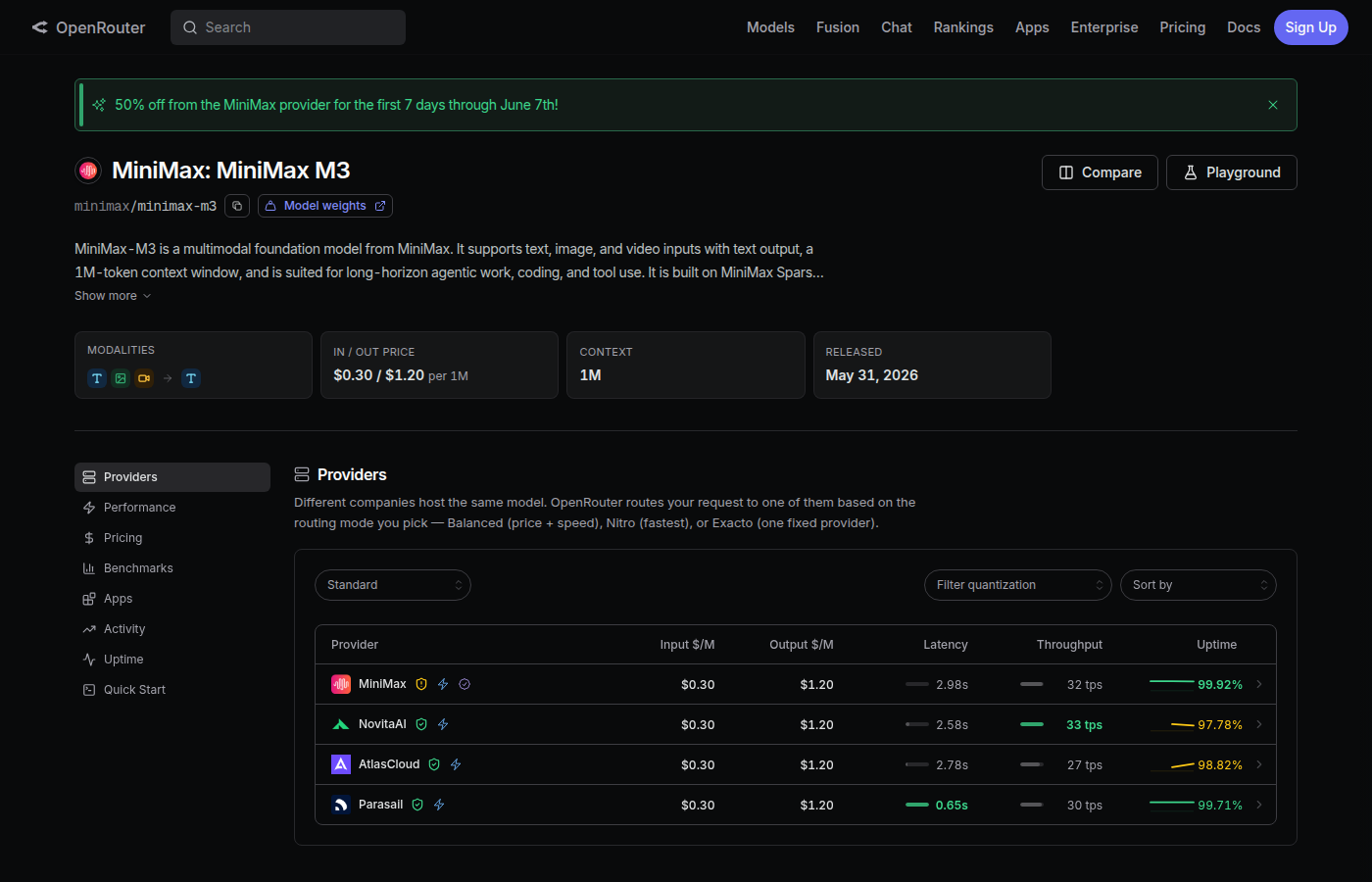Expand the description with Show more

(x=113, y=296)
